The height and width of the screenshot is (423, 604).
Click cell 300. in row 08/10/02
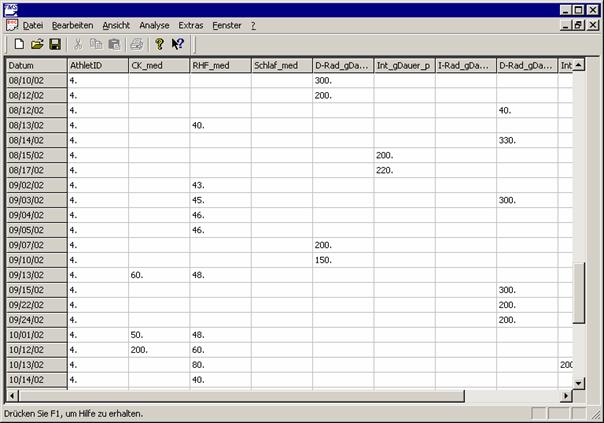tap(343, 81)
